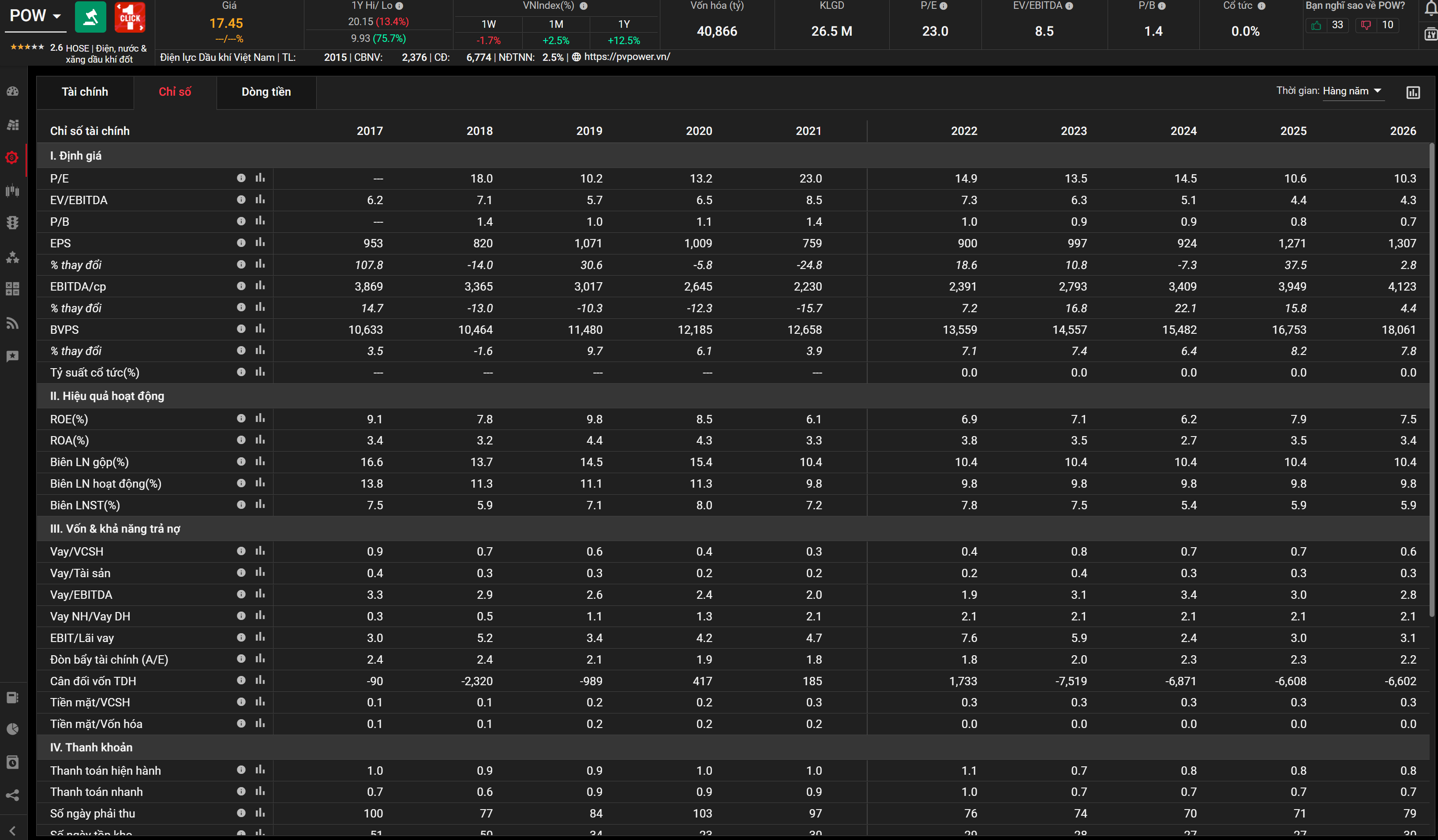Click the bar chart icon in ROE(%) row
The height and width of the screenshot is (840, 1438).
260,418
